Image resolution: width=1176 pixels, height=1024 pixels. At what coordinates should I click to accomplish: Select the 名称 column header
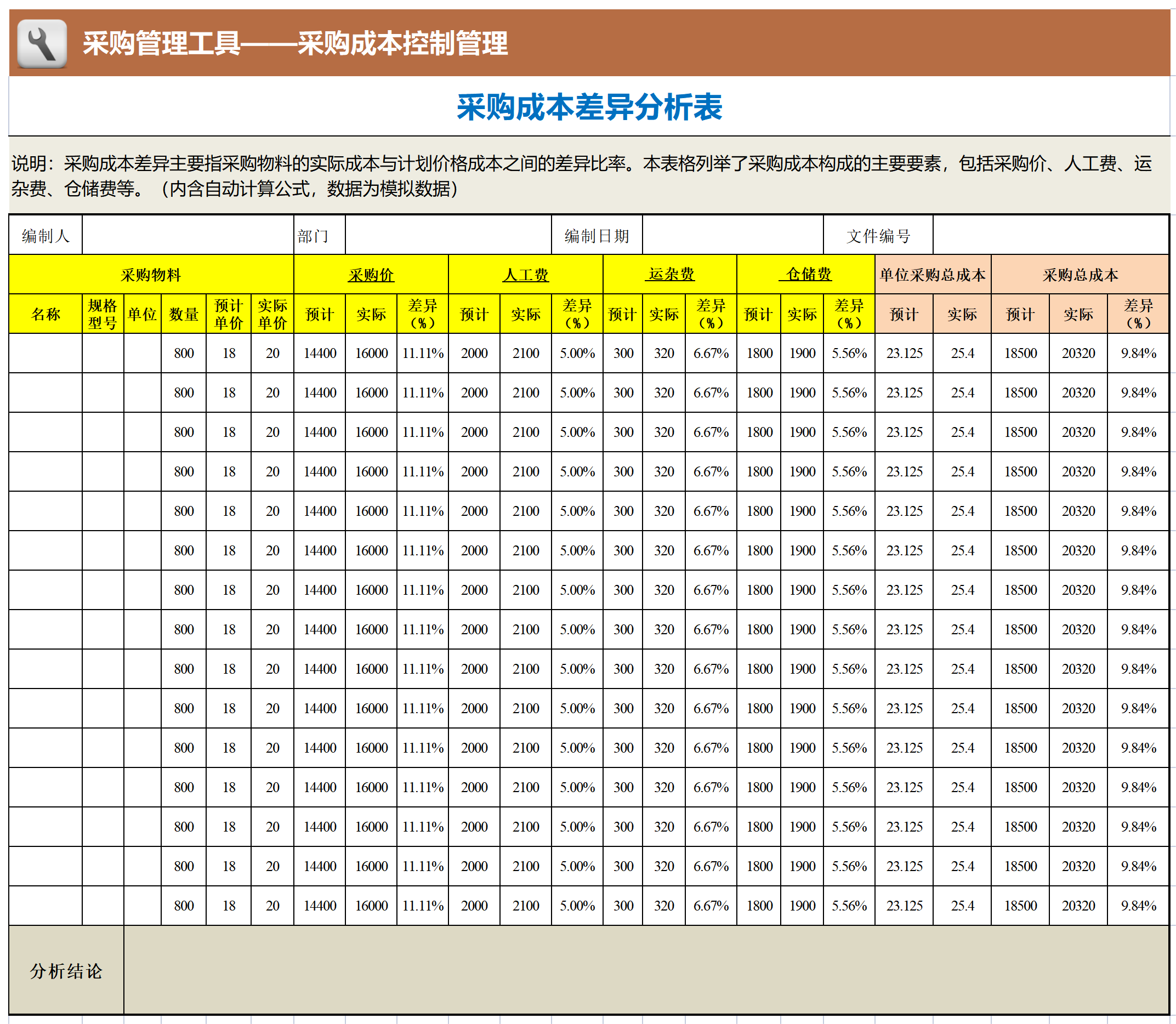(x=46, y=314)
